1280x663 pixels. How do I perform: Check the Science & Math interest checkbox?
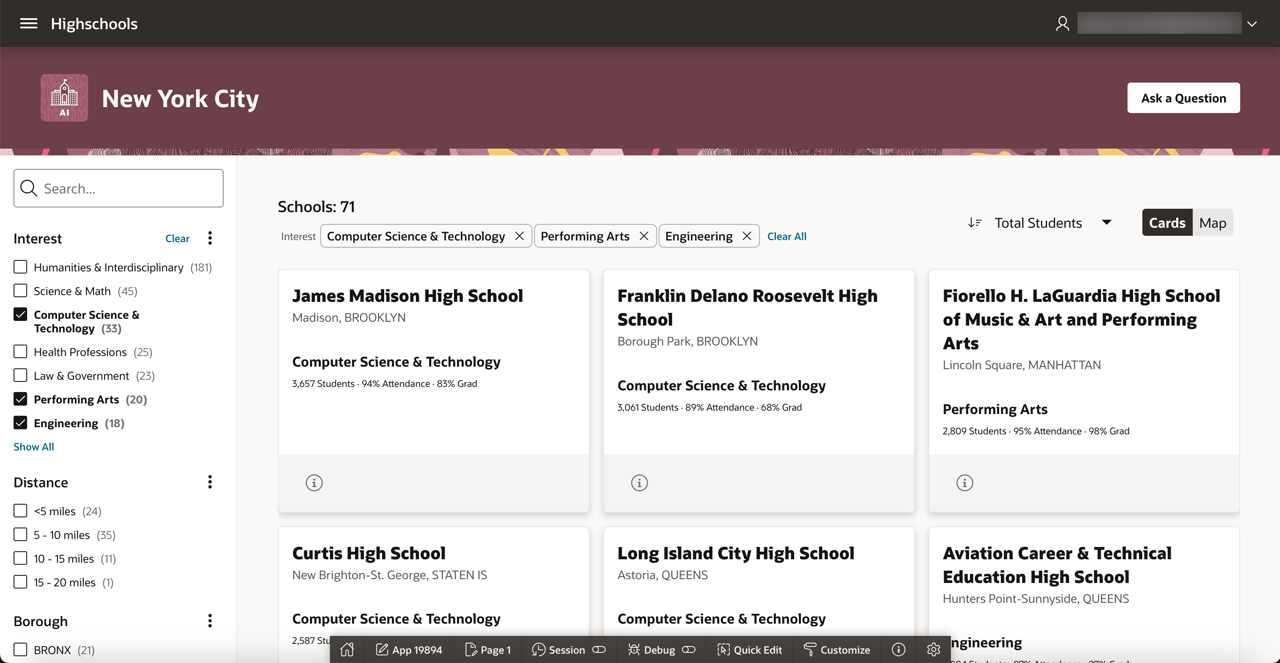click(x=20, y=291)
